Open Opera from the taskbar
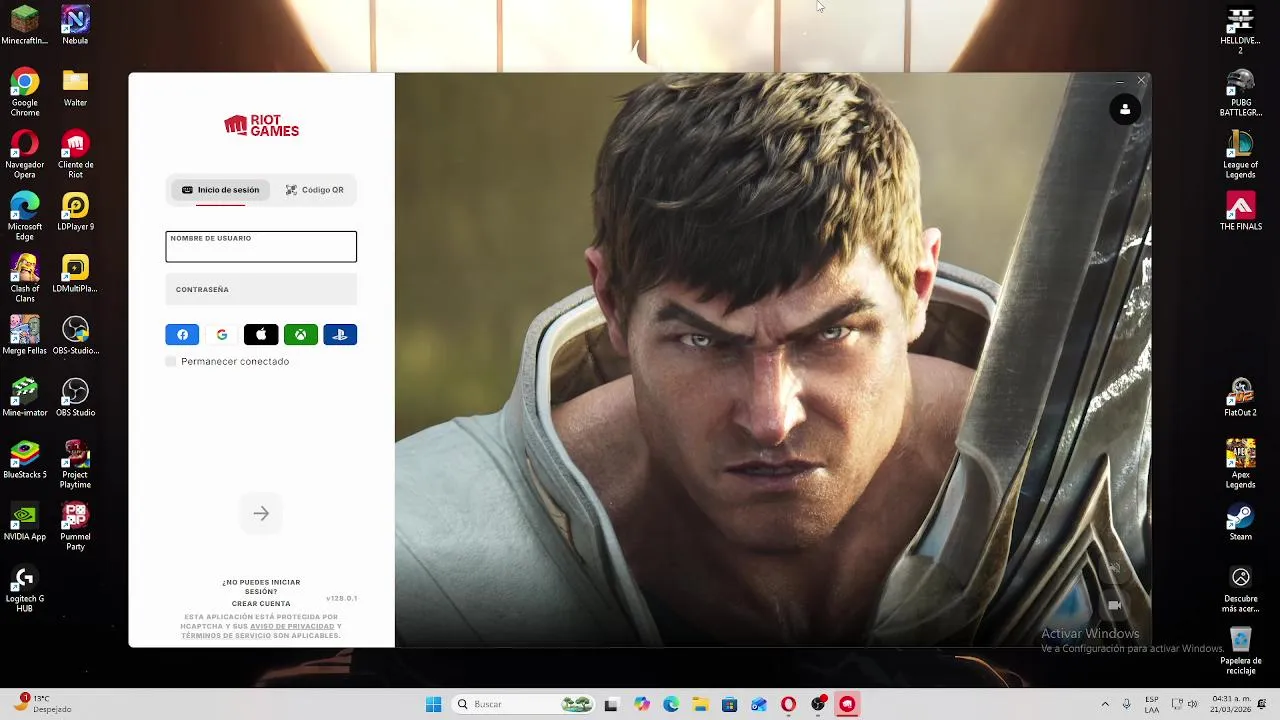This screenshot has height=720, width=1280. click(x=788, y=704)
